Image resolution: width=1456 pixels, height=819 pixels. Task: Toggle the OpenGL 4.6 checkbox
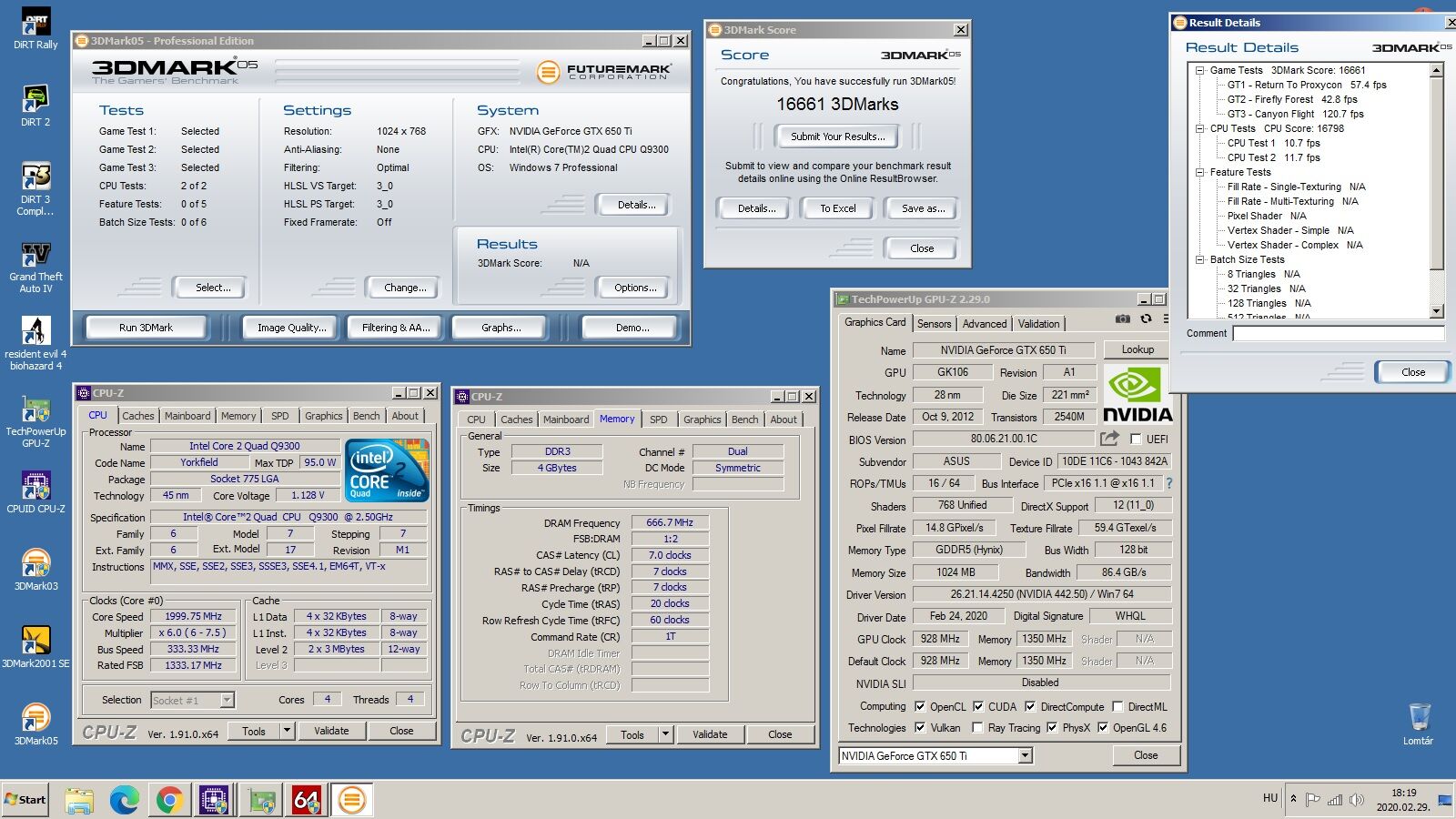pos(1103,727)
